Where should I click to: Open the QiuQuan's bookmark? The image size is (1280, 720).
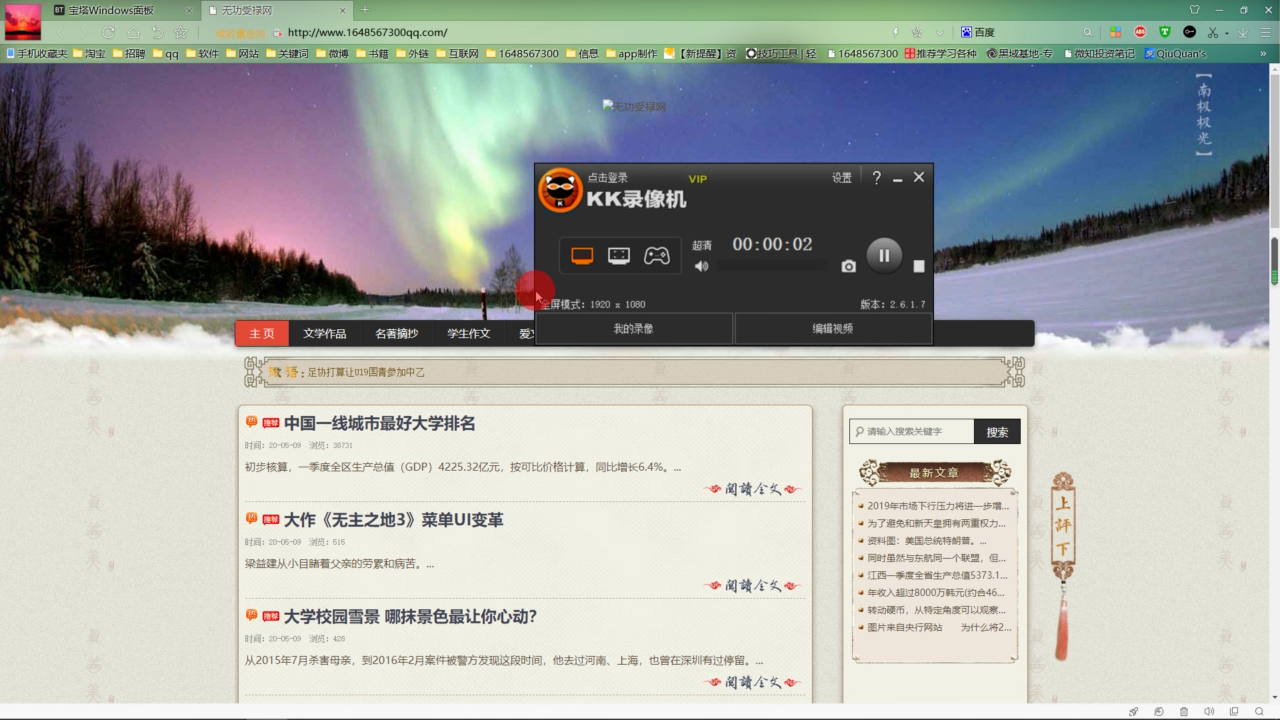pyautogui.click(x=1175, y=53)
